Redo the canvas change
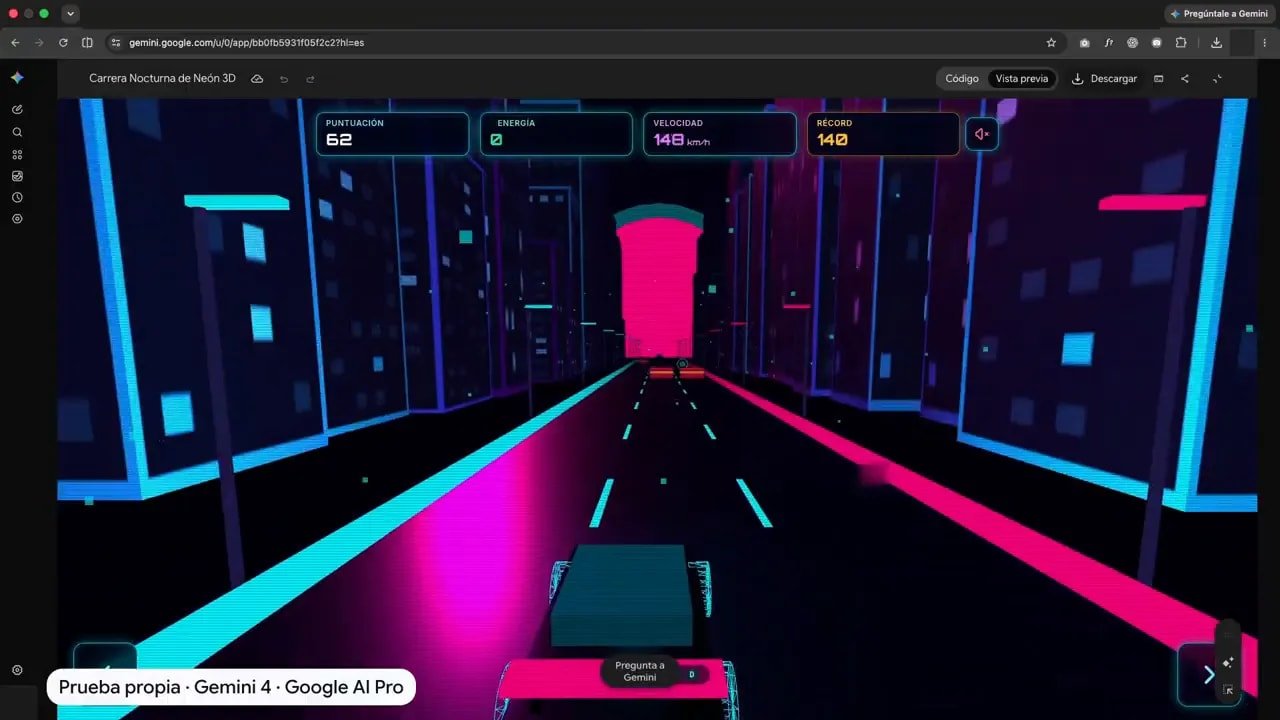Screen dimensions: 1280x720 click(310, 79)
